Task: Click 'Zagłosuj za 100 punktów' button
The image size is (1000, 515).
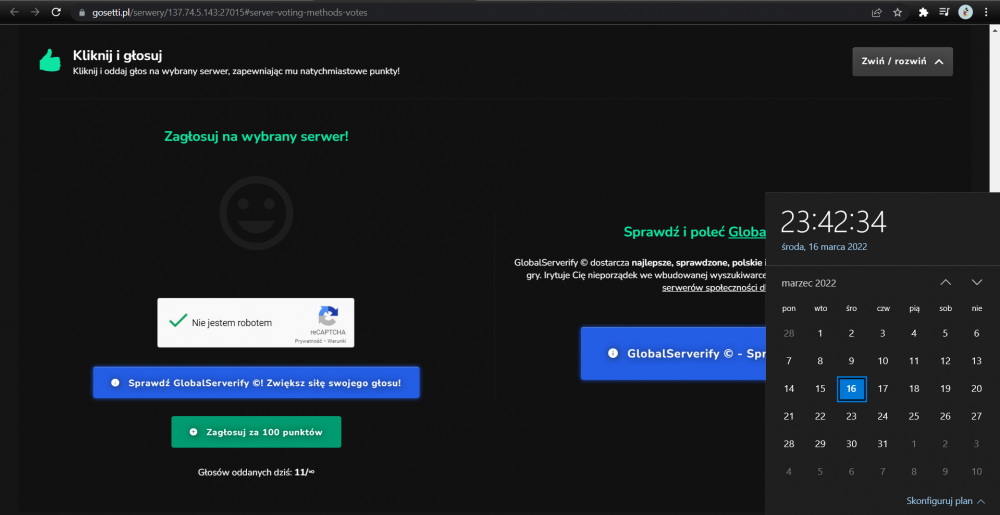Action: 256,432
